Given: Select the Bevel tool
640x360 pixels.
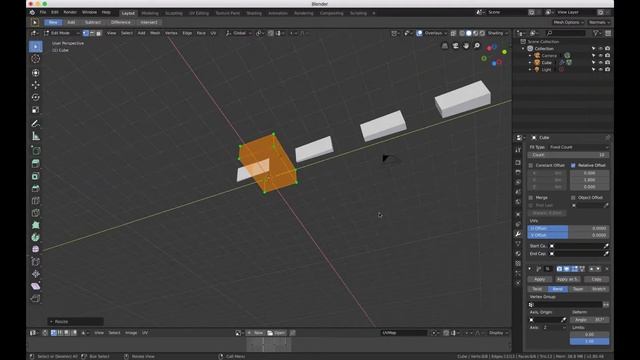Looking at the screenshot, I should point(36,189).
